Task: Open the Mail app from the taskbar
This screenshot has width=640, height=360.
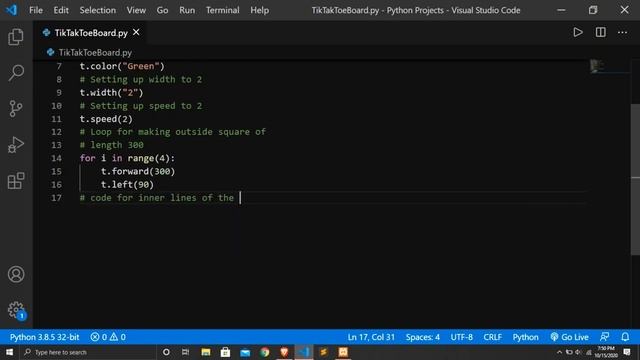Action: pos(245,352)
